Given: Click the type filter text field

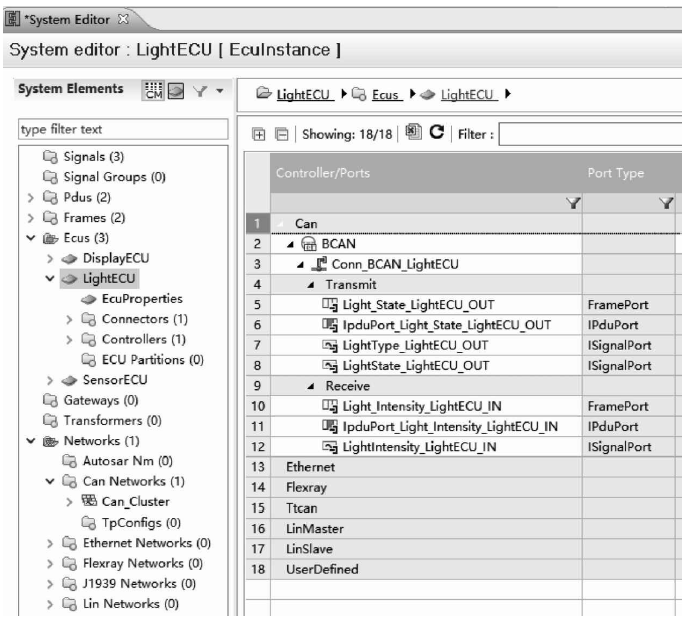Looking at the screenshot, I should (x=122, y=130).
